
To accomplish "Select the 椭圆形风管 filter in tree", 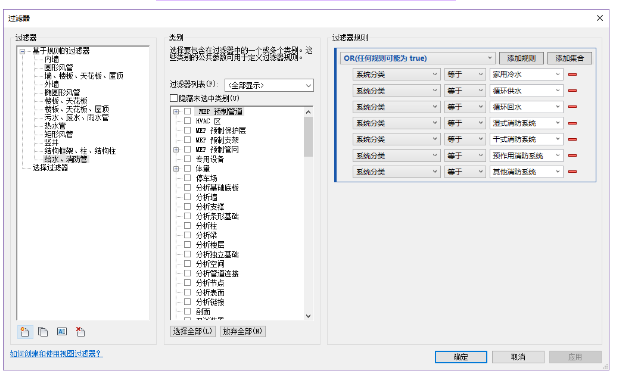I will coord(62,92).
